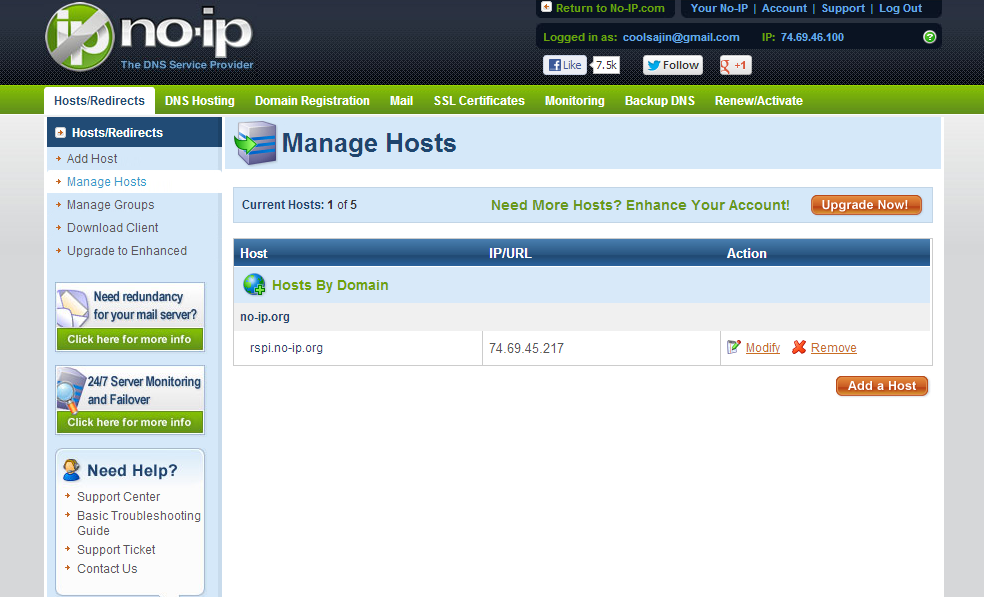
Task: Select Manage Hosts in the sidebar
Action: click(107, 181)
